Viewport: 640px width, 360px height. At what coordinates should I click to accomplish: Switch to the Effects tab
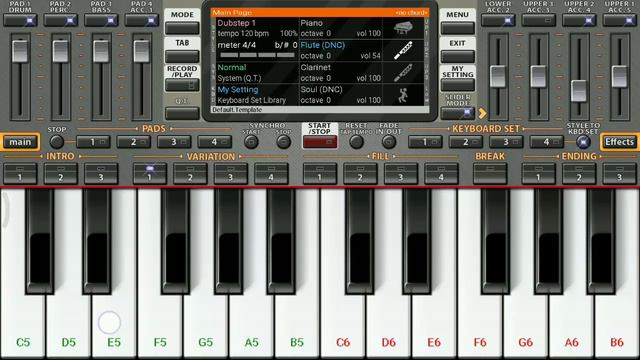click(x=620, y=142)
